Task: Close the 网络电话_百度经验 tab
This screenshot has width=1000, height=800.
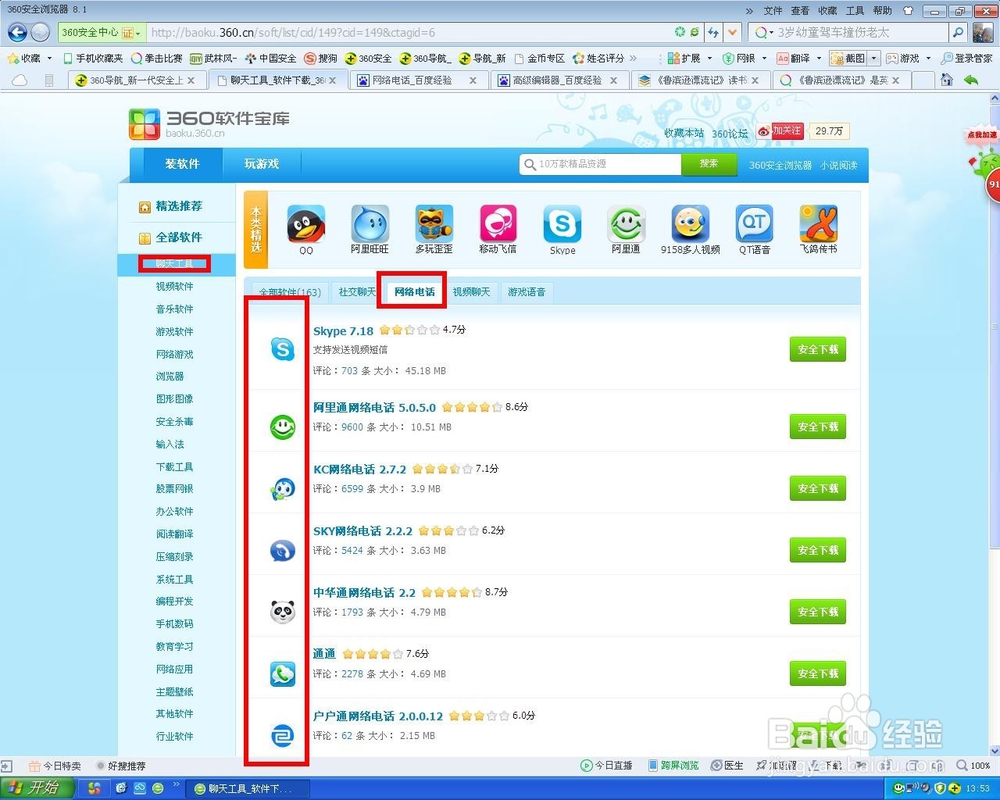Action: [473, 80]
